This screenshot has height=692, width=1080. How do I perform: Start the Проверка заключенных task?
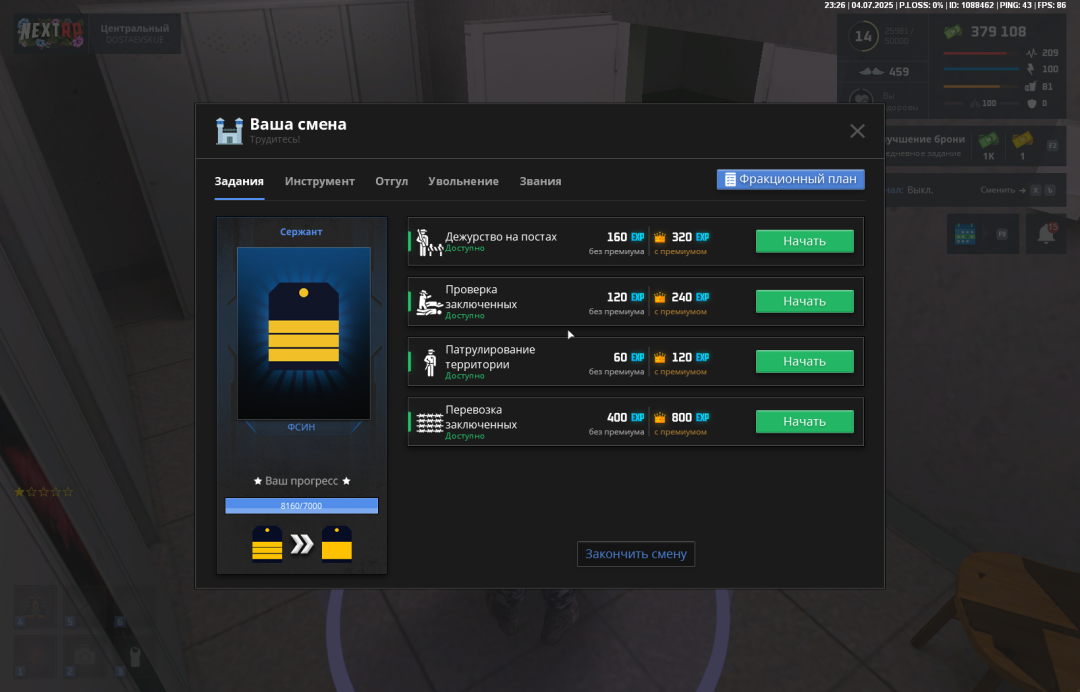[804, 301]
